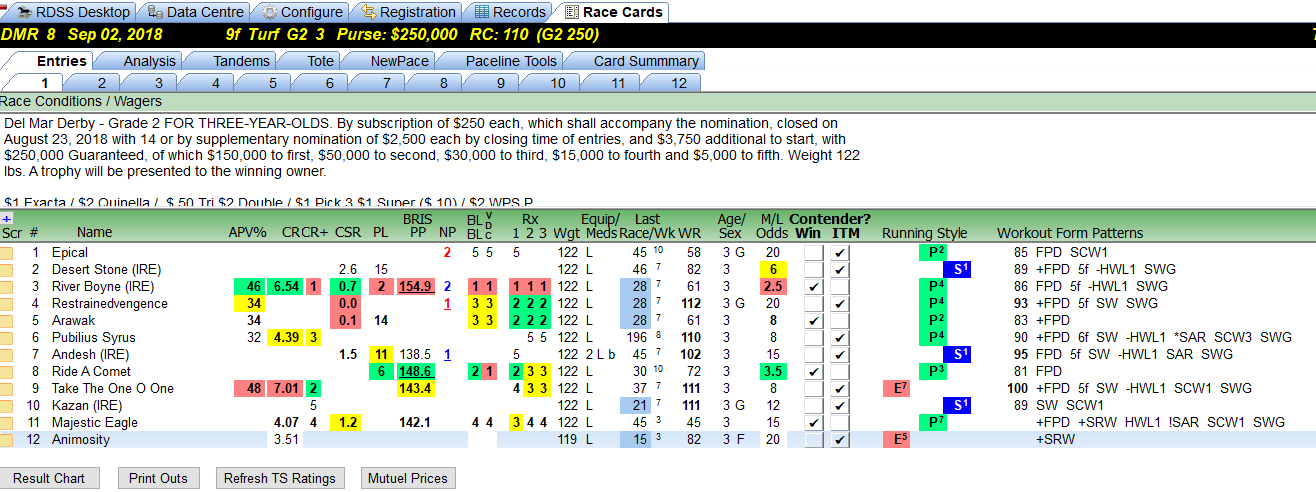Open the Tote sub-tab

pyautogui.click(x=320, y=61)
